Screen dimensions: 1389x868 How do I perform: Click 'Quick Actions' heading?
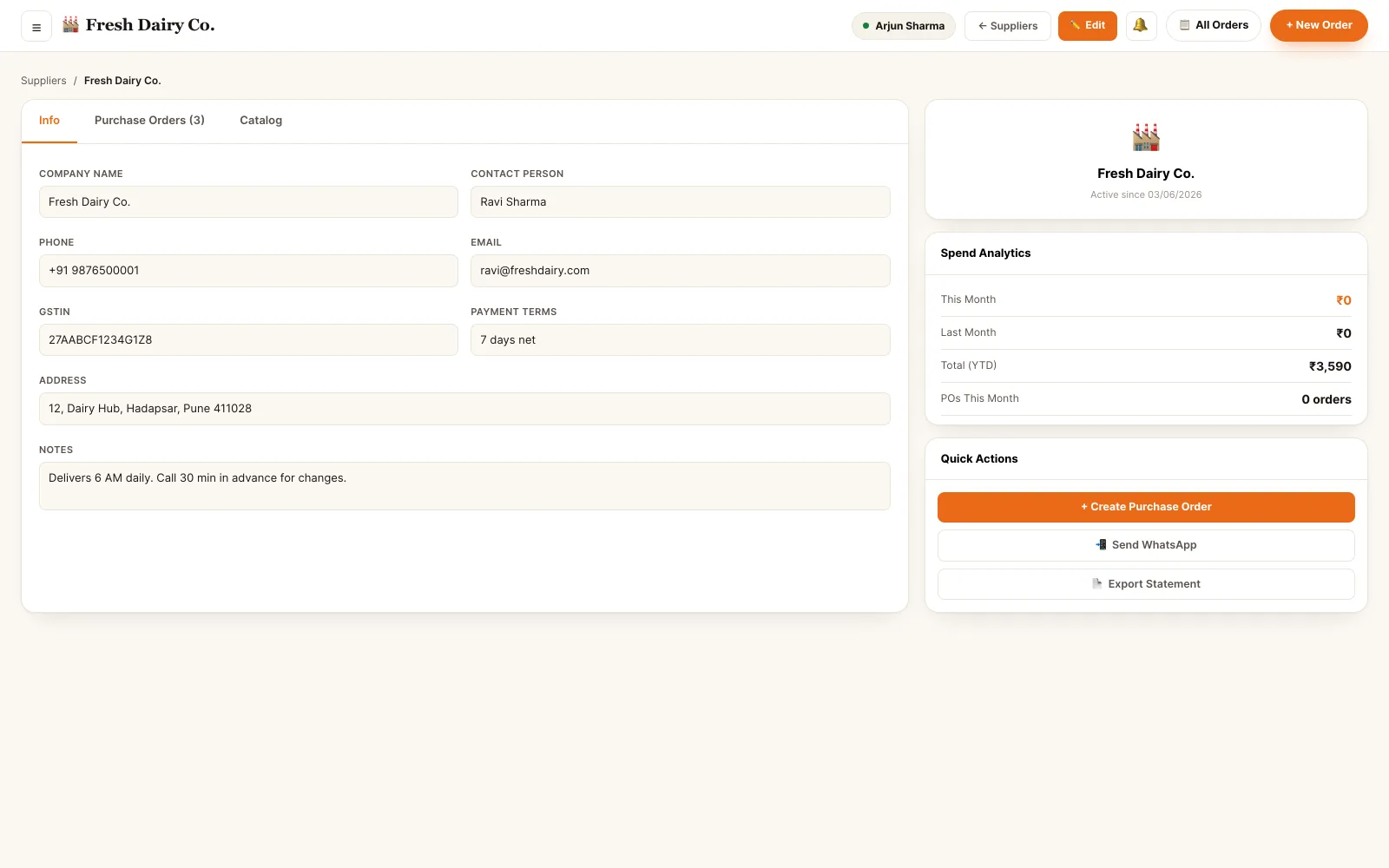(979, 459)
